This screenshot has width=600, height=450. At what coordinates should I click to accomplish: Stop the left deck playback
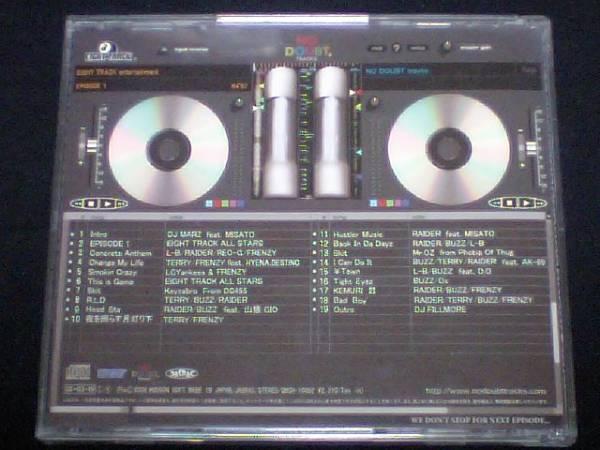coord(91,204)
